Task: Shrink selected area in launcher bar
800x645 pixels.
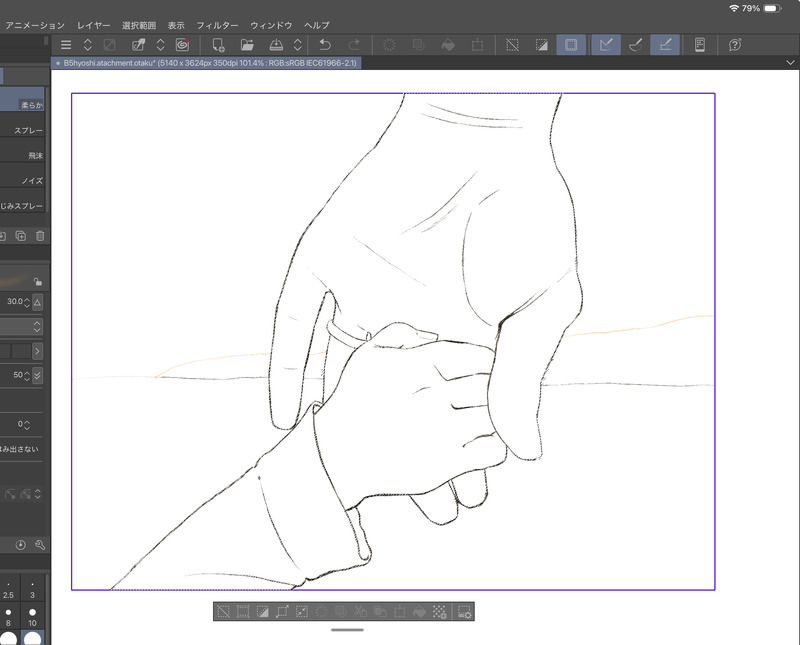Action: point(302,611)
